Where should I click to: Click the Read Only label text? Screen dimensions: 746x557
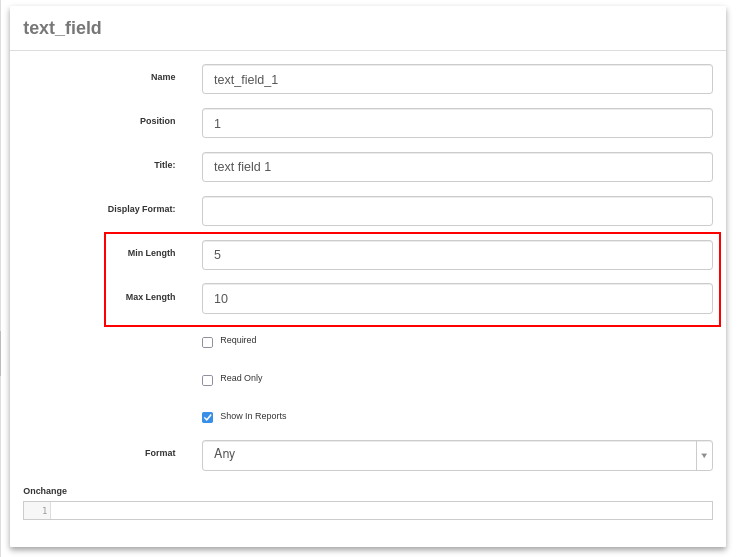click(241, 378)
